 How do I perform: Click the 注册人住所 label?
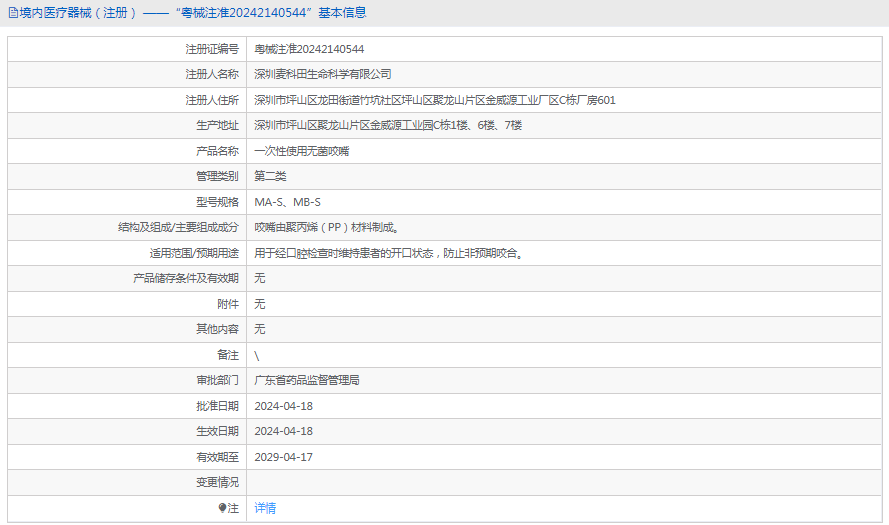212,100
